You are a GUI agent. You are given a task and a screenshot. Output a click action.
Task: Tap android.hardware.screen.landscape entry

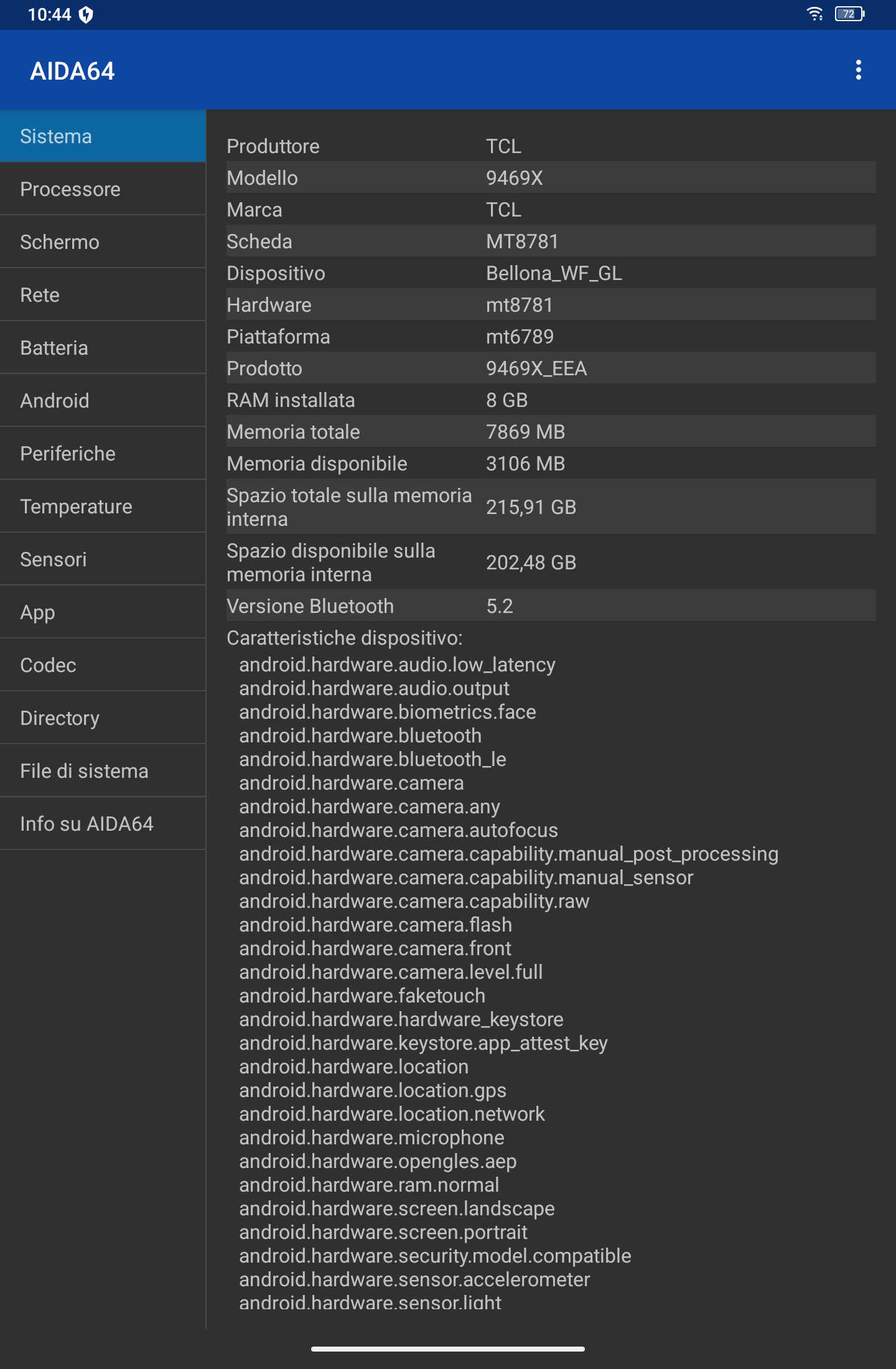point(397,1208)
